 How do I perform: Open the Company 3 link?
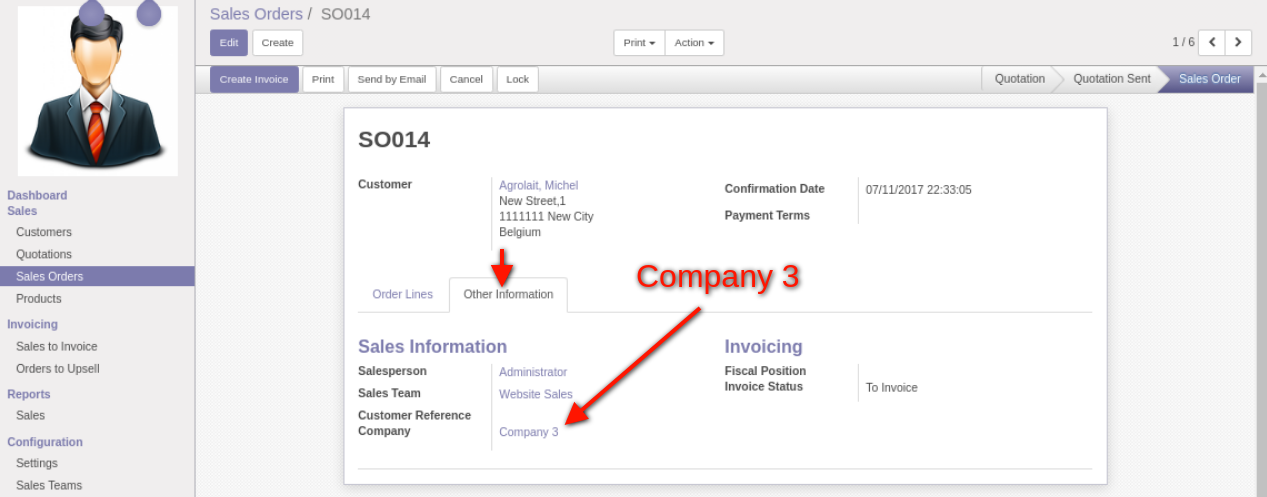point(529,432)
